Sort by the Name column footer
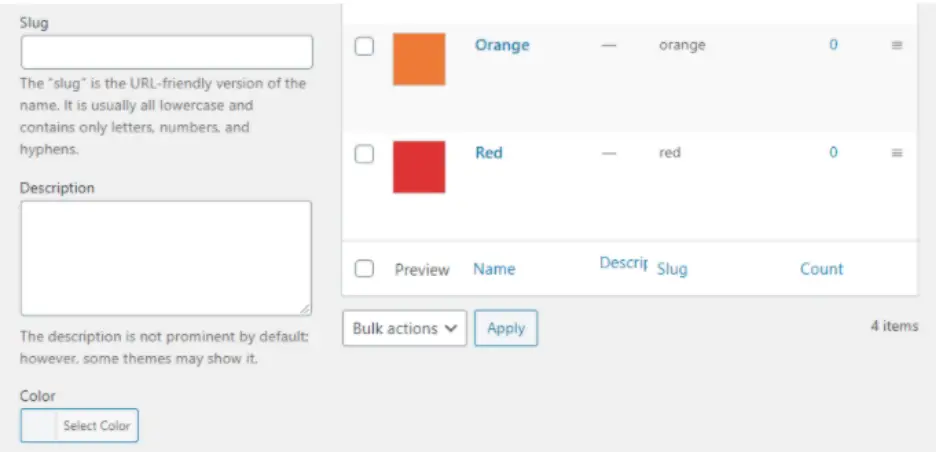Viewport: 936px width, 452px height. point(494,269)
